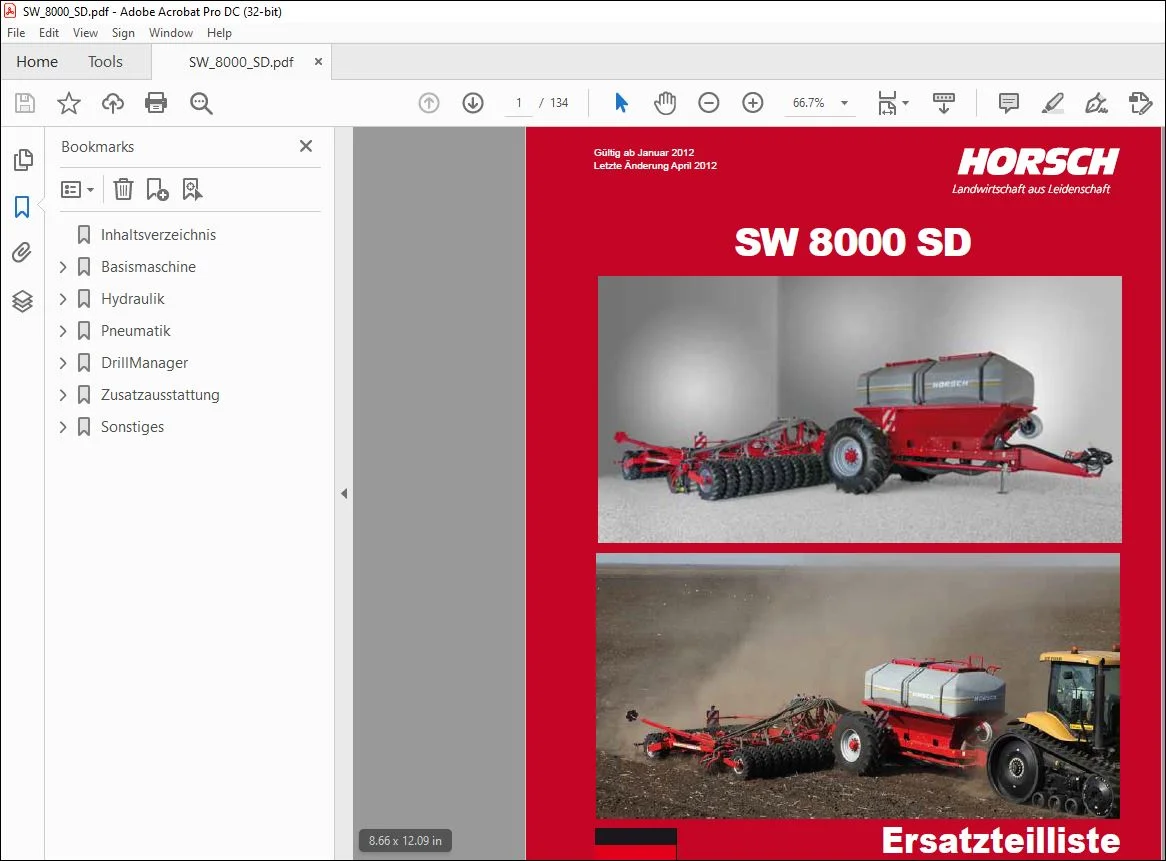Screen dimensions: 1166x861
Task: Open the Sign menu
Action: coord(123,33)
